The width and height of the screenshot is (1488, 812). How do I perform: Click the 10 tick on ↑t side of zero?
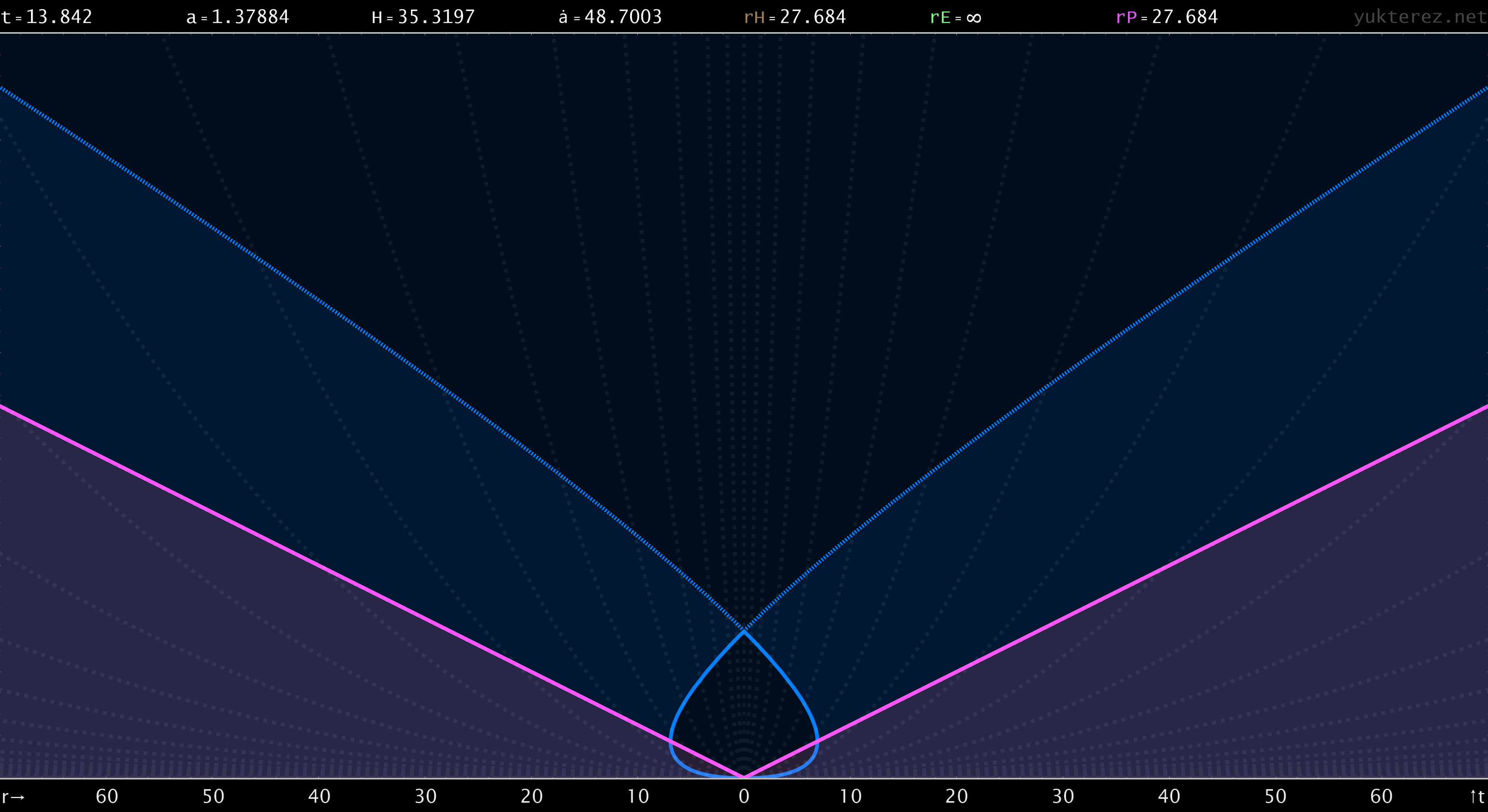(850, 797)
